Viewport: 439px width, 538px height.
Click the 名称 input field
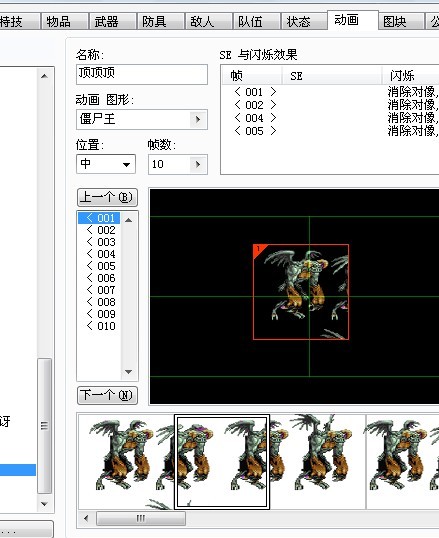tap(142, 74)
